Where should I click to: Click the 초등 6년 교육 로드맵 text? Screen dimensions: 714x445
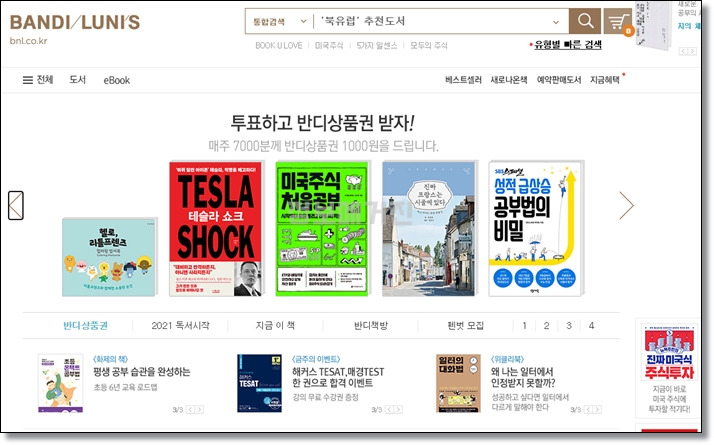[x=125, y=387]
